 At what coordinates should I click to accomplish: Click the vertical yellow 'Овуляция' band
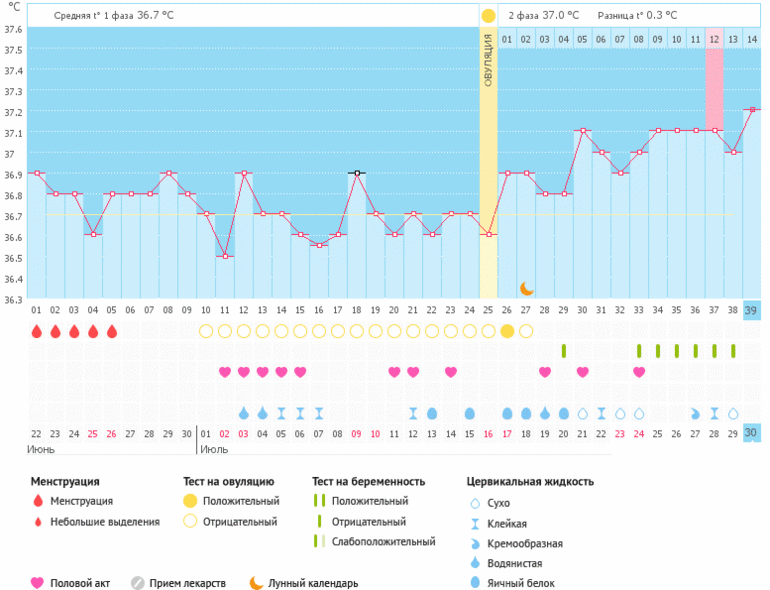coord(488,160)
